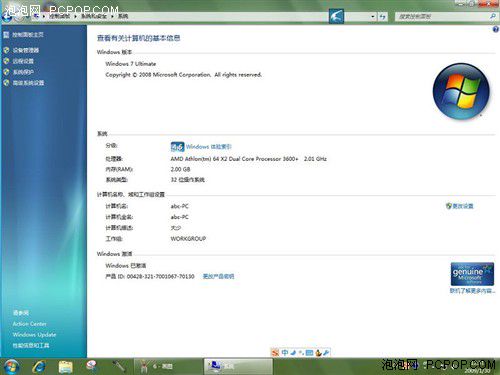Image resolution: width=500 pixels, height=375 pixels.
Task: Open Windows Explorer folder icon on taskbar
Action: click(x=66, y=366)
